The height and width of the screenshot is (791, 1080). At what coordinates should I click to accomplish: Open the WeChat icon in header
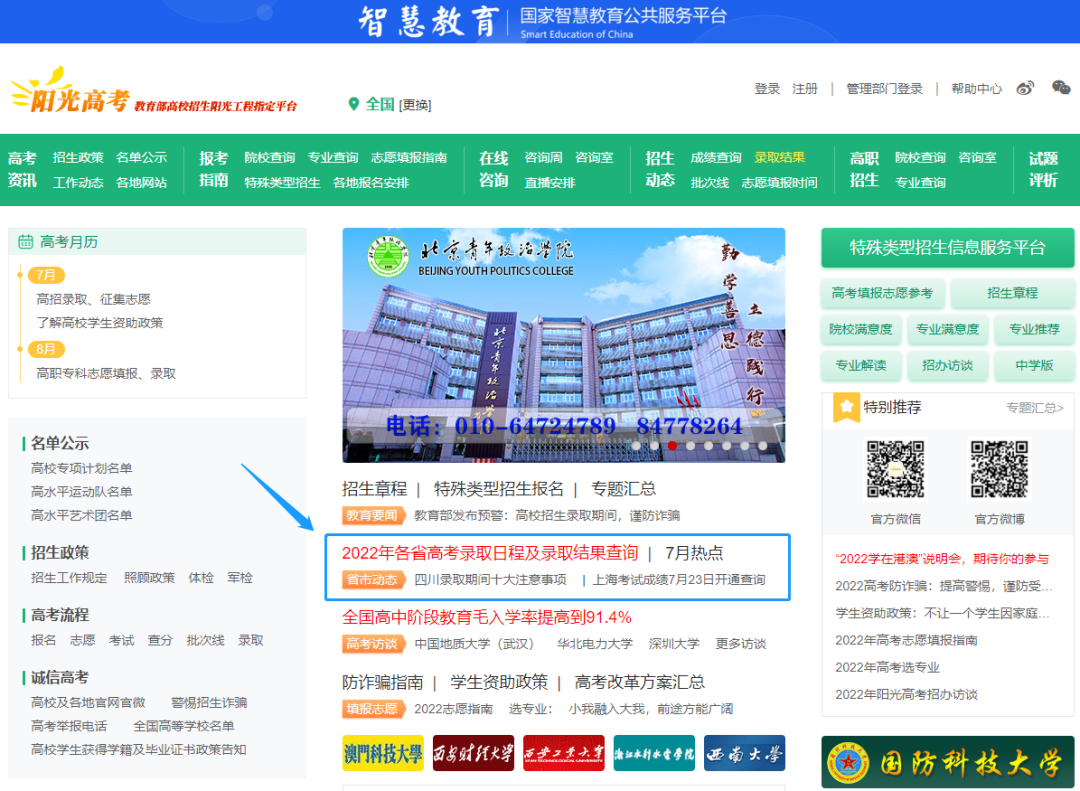[x=1061, y=88]
